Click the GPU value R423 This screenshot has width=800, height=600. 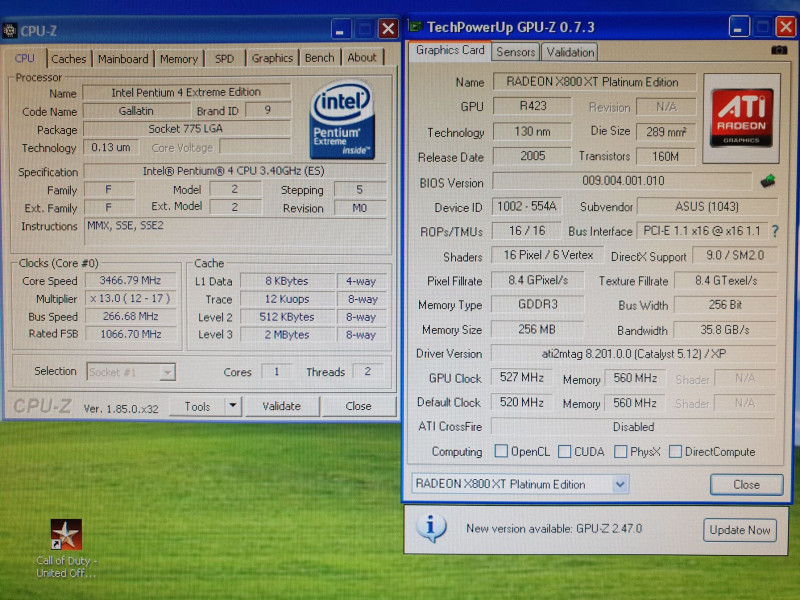click(532, 106)
